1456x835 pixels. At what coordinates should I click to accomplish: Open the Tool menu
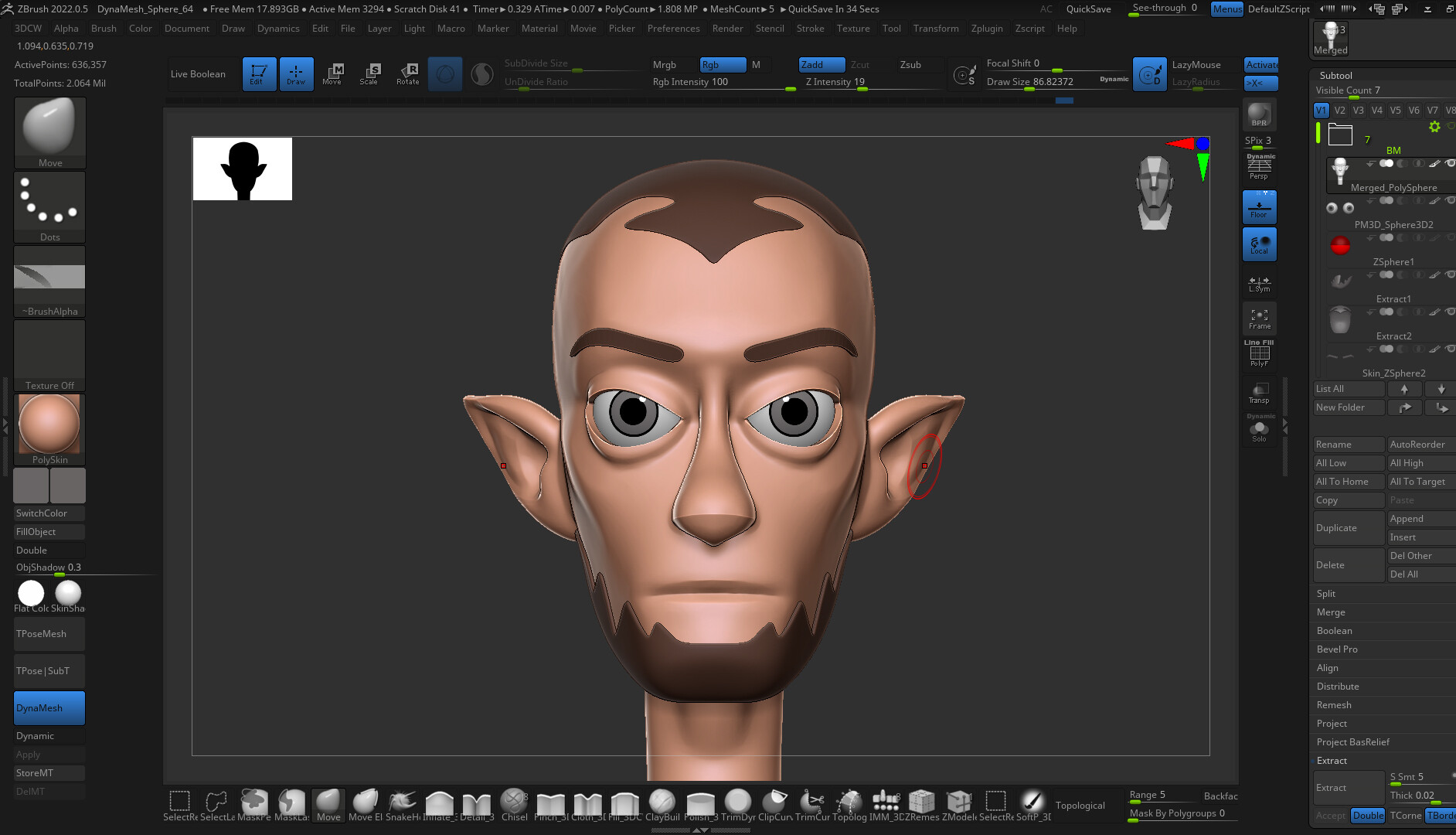pos(891,29)
